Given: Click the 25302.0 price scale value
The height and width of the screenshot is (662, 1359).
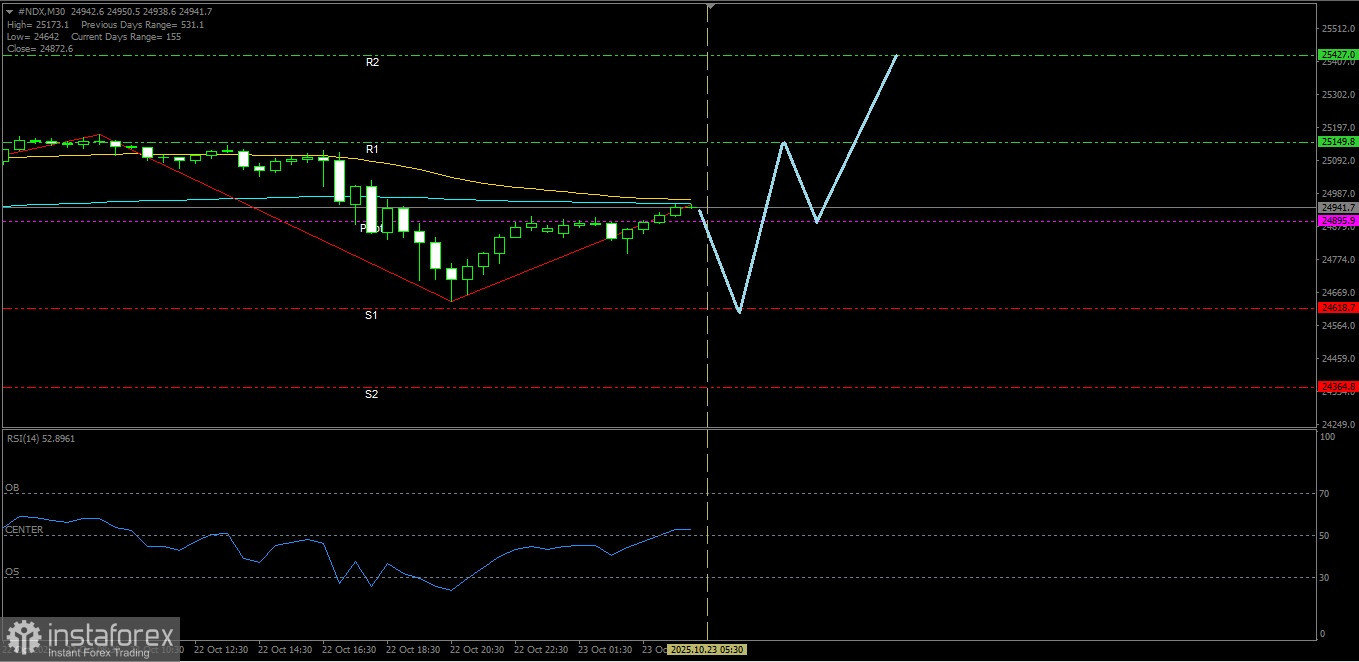Looking at the screenshot, I should [1337, 95].
